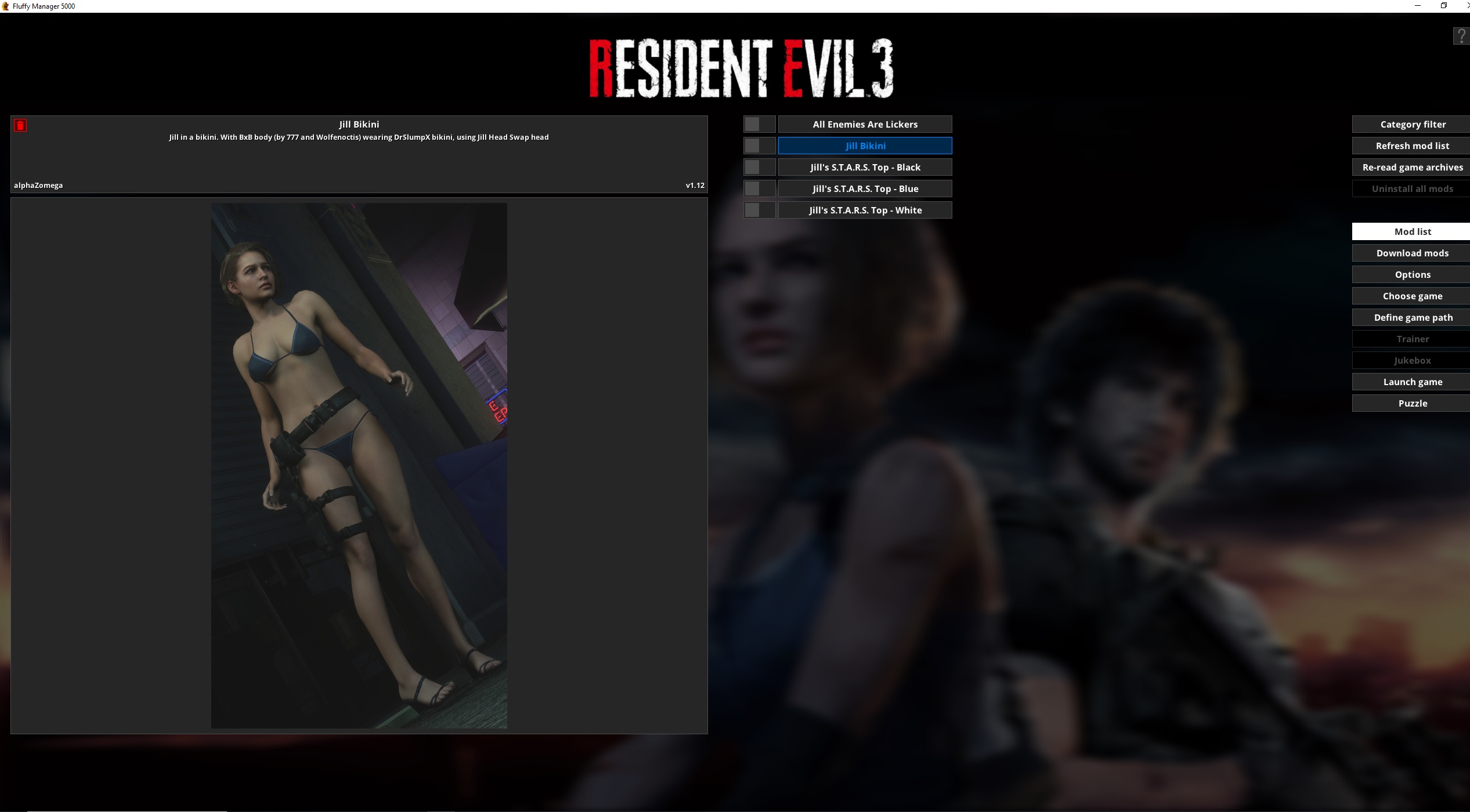
Task: Click the Fluffy Manager 5000 title bar icon
Action: 6,6
